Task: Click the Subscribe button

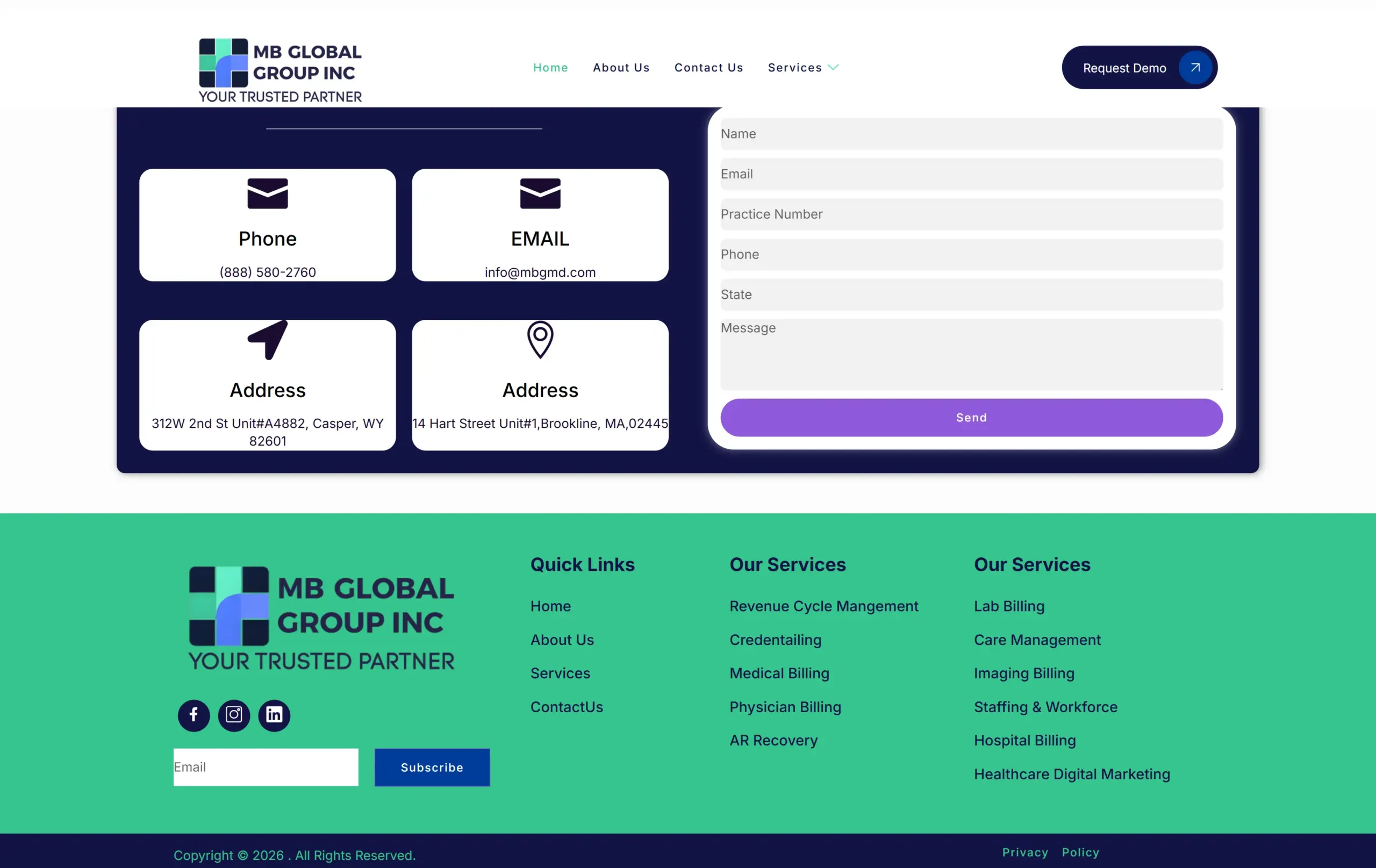Action: [x=432, y=767]
